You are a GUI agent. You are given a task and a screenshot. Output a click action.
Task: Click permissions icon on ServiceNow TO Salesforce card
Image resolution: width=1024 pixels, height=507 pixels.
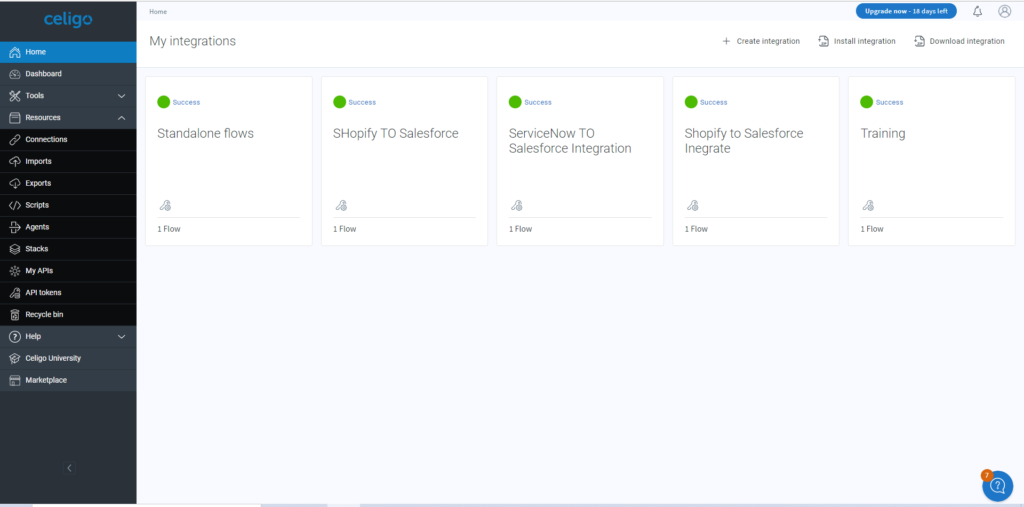pyautogui.click(x=517, y=205)
